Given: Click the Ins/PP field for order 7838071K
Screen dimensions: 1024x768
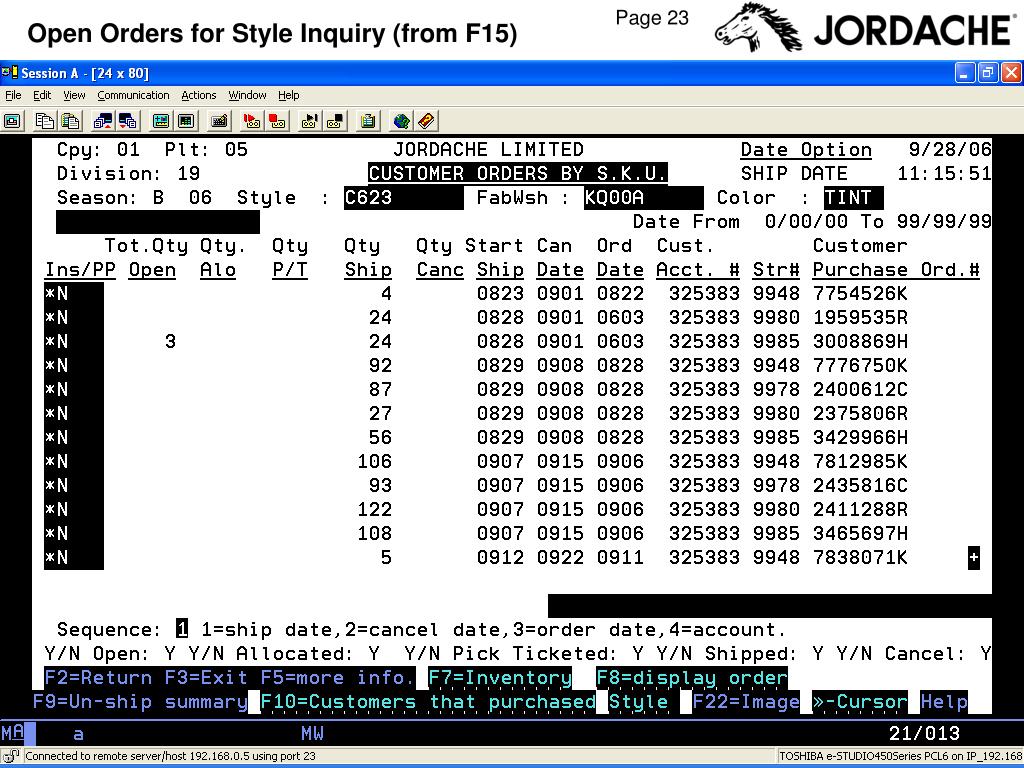Looking at the screenshot, I should [74, 558].
